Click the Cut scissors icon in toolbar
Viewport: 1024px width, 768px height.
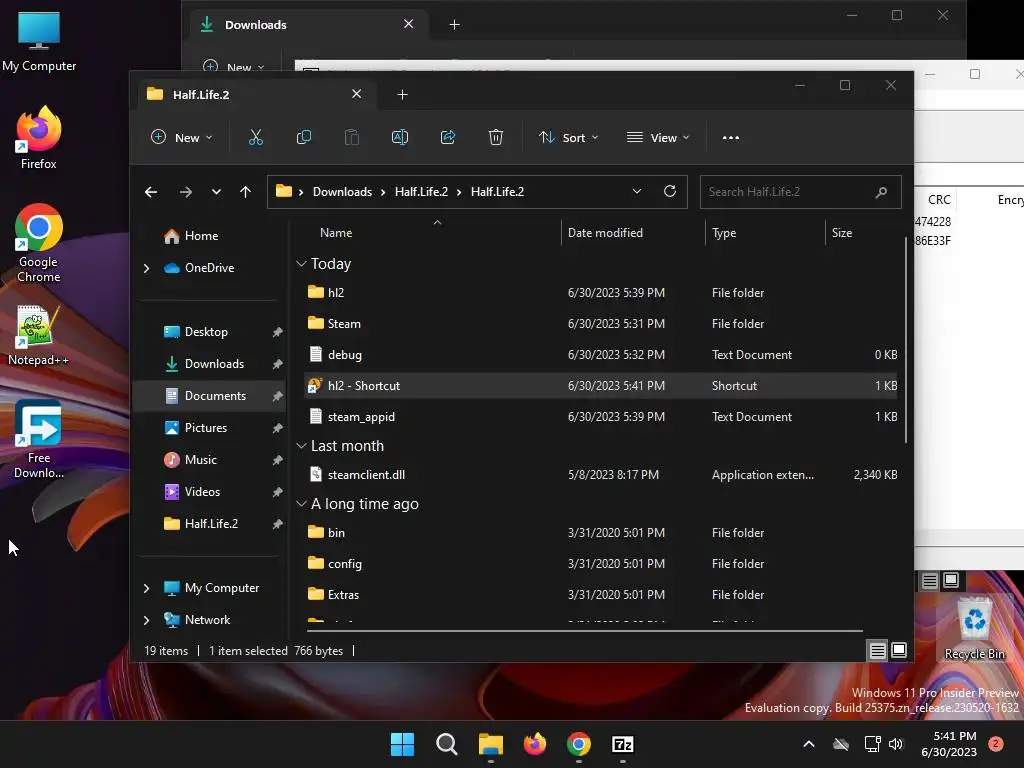[255, 137]
